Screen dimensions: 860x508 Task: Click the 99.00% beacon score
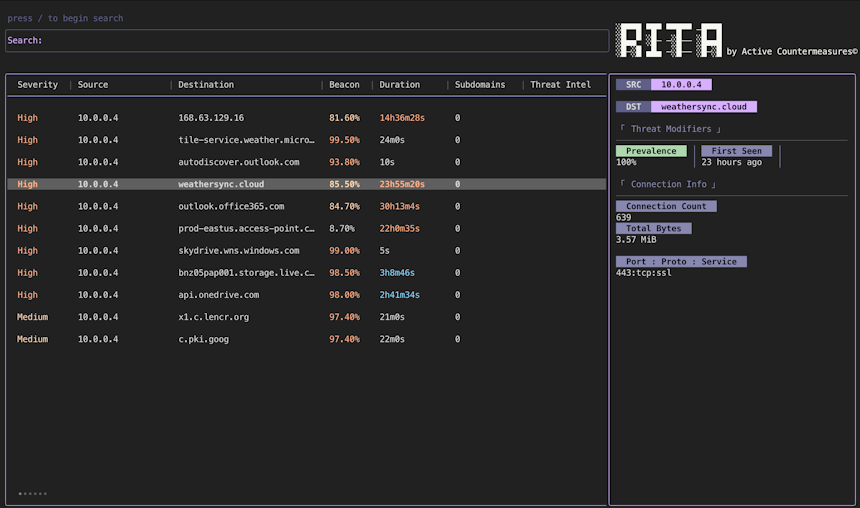click(x=344, y=251)
